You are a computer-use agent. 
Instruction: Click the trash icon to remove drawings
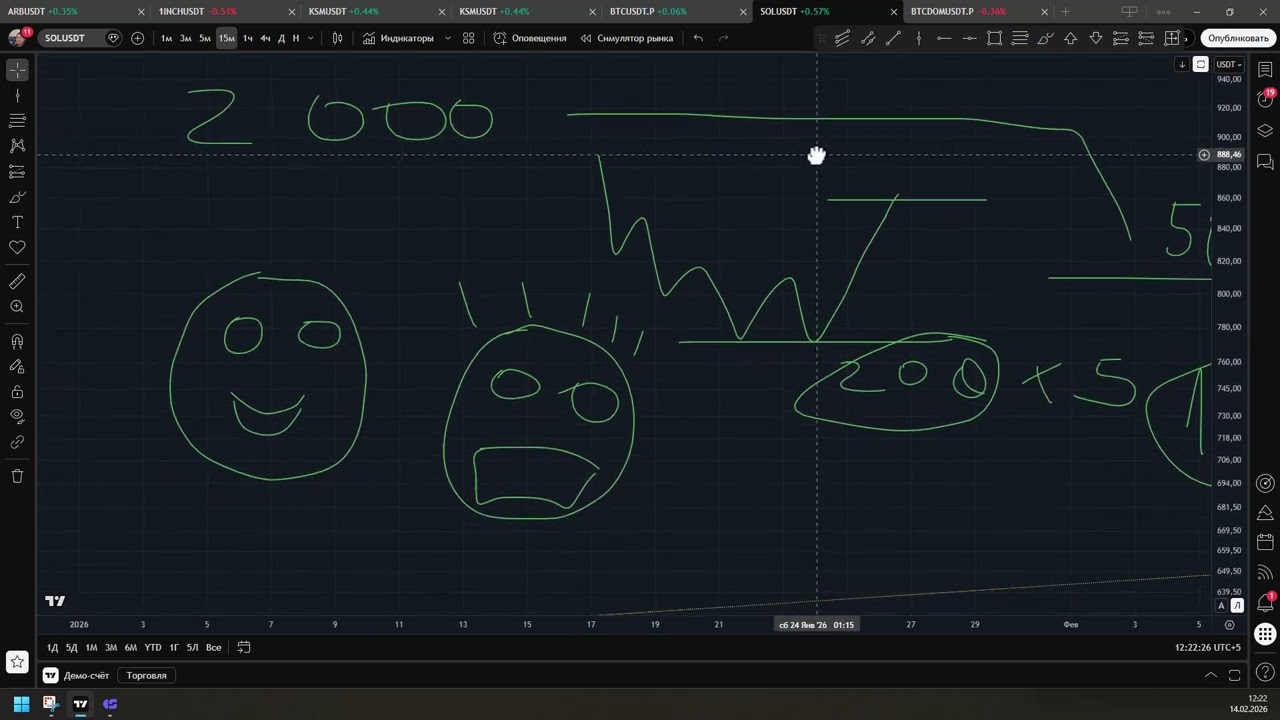point(17,476)
